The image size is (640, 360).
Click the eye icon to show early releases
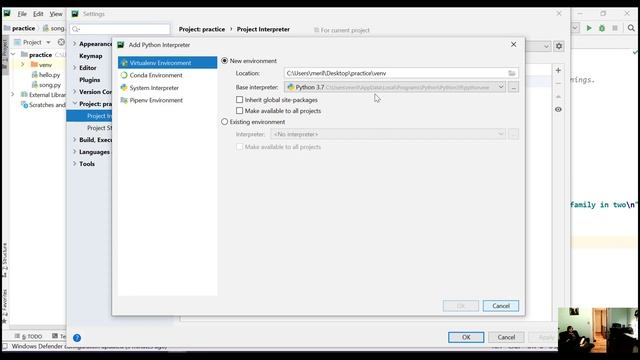[558, 109]
